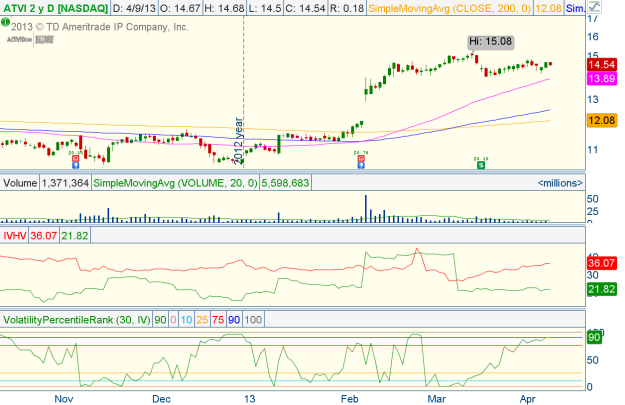
Task: Click the 2012 year vertical marker line
Action: (x=243, y=100)
